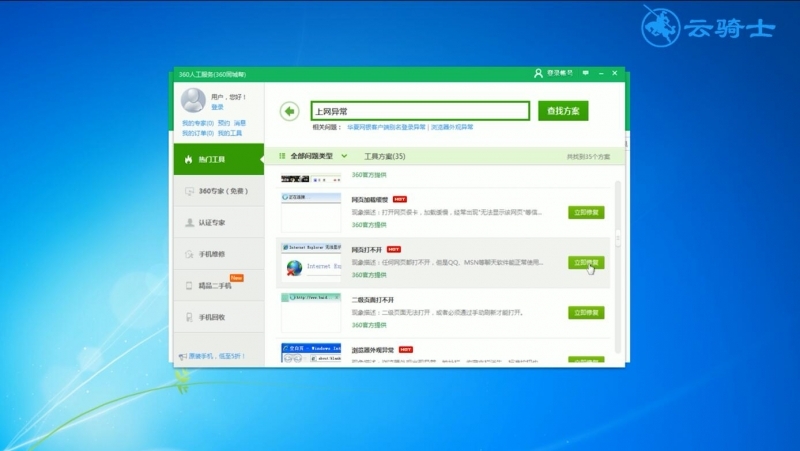The image size is (800, 451).
Task: Click the 网页加载缓慢 title text
Action: click(x=370, y=199)
